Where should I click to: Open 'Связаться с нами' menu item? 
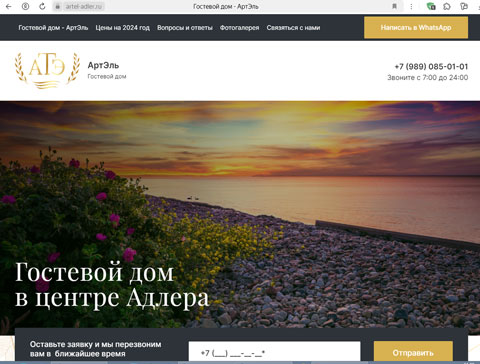pyautogui.click(x=293, y=28)
